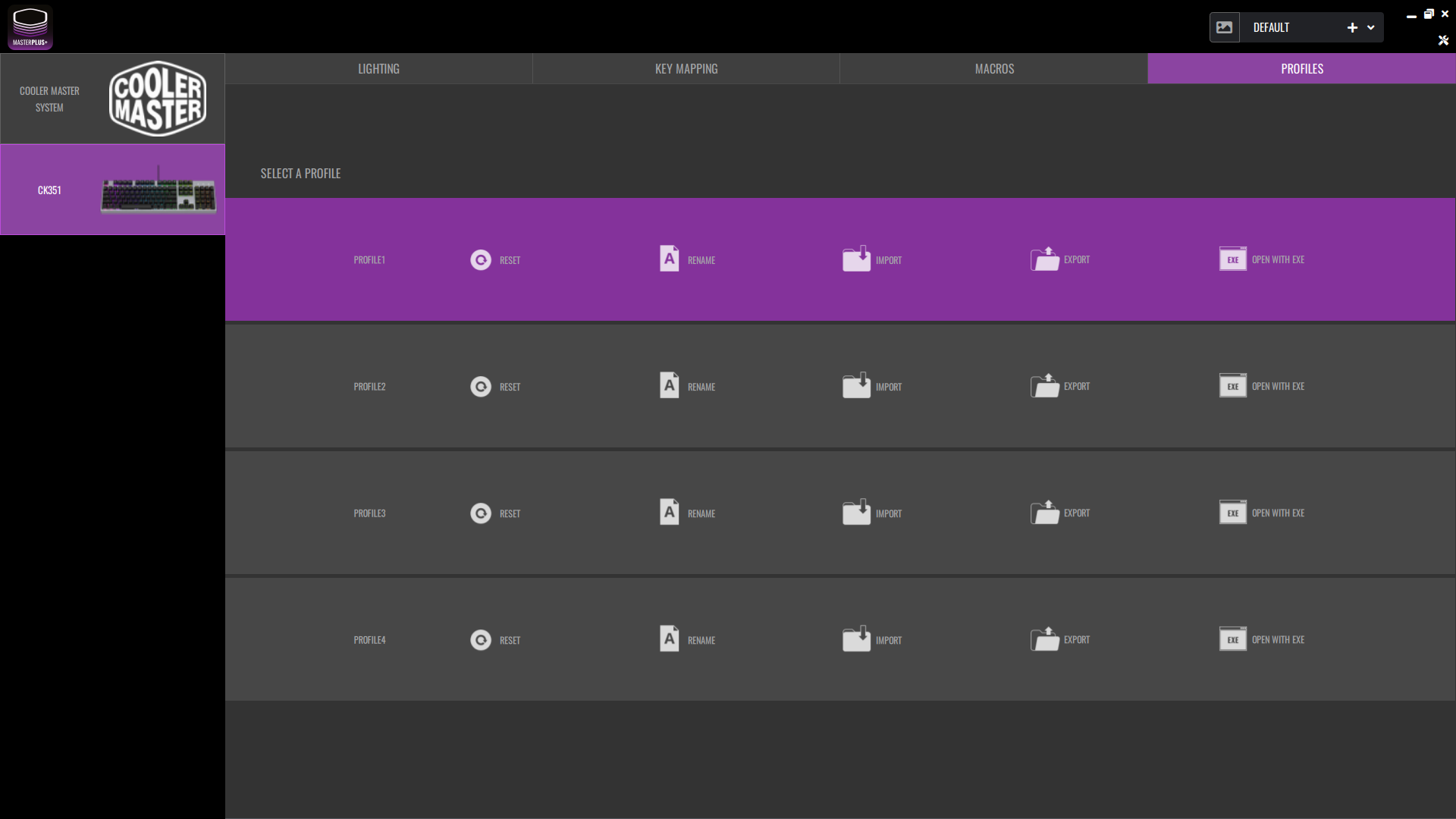Click the wallpaper image icon beside DEFAULT
The image size is (1456, 819).
click(x=1224, y=27)
